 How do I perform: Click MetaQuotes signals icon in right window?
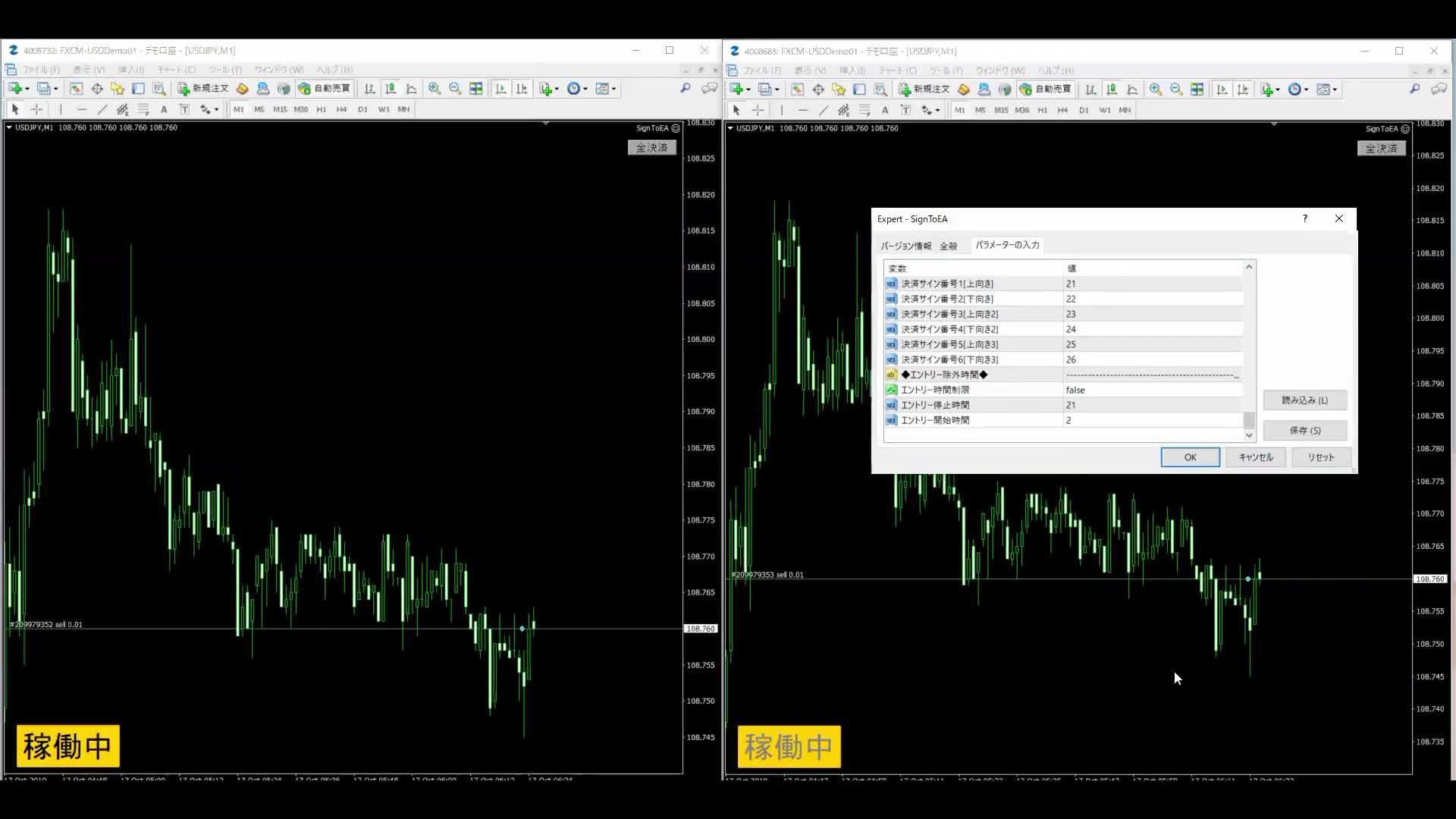[x=1005, y=89]
